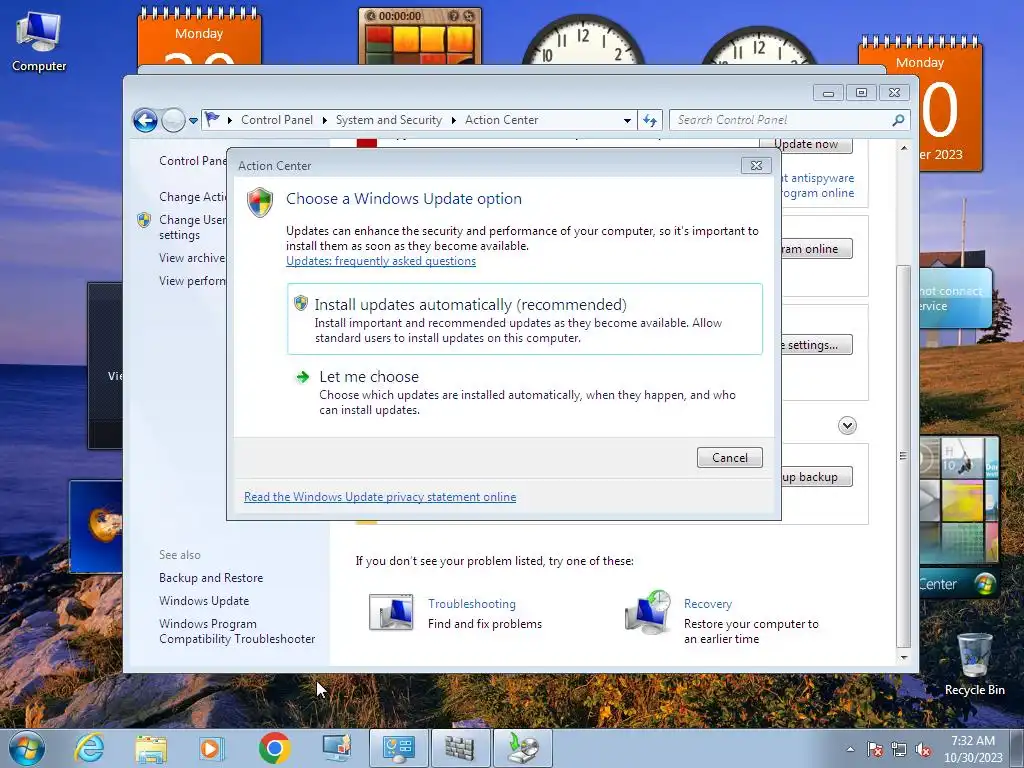1024x768 pixels.
Task: Click the Forward navigation arrow in Control Panel
Action: coord(173,120)
